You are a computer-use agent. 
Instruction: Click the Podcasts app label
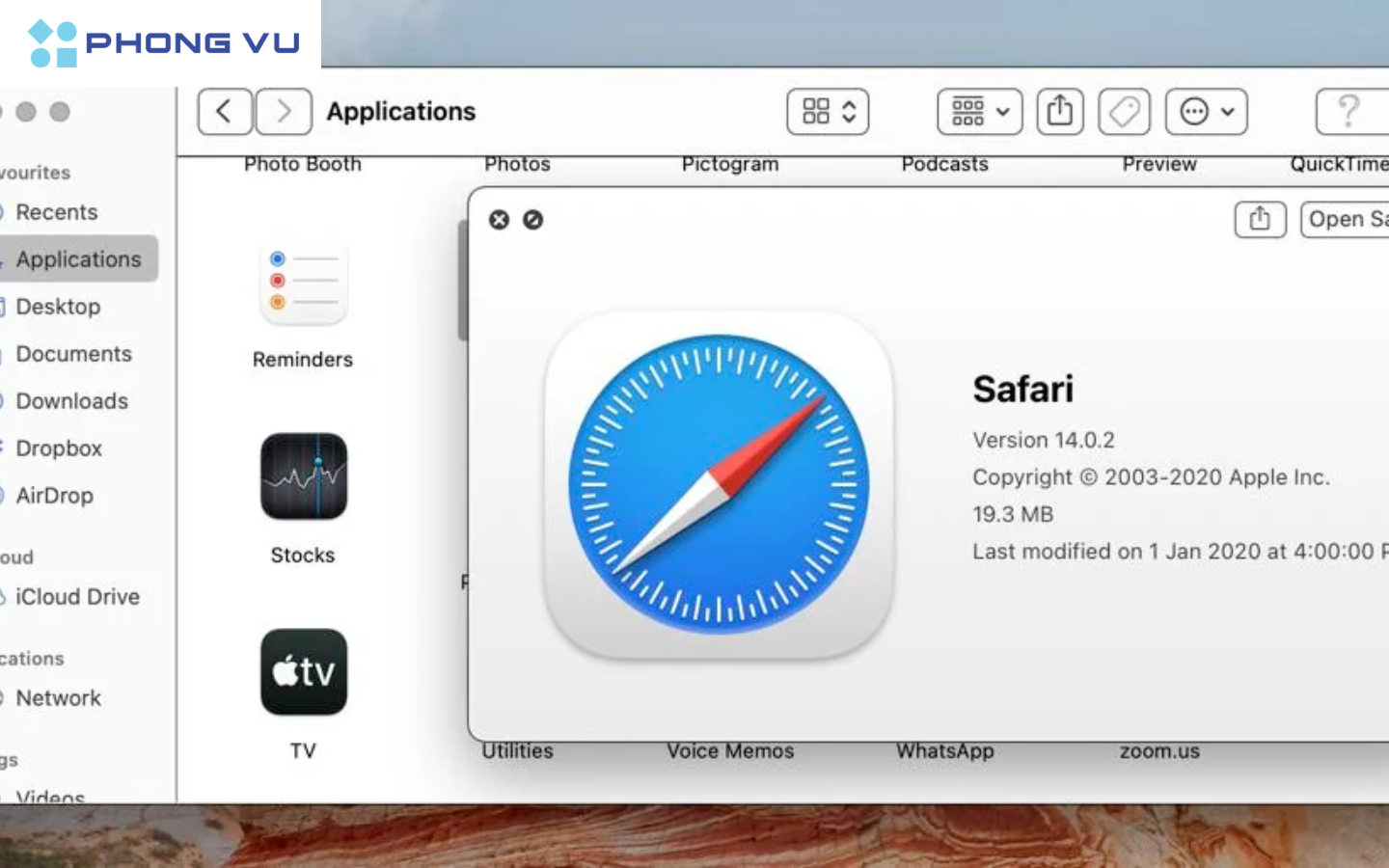(945, 164)
